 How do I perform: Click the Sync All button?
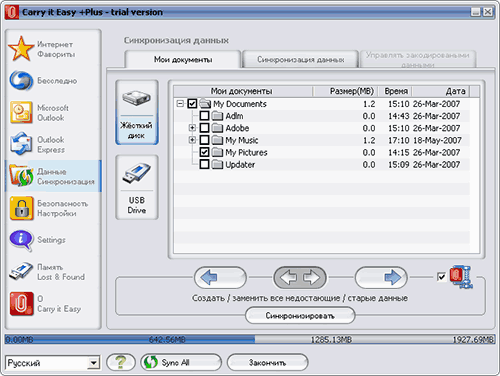(x=181, y=362)
